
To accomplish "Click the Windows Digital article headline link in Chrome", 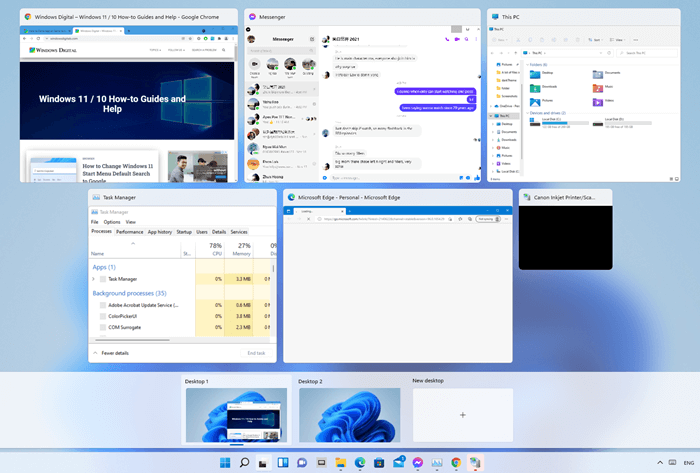I will [x=117, y=173].
